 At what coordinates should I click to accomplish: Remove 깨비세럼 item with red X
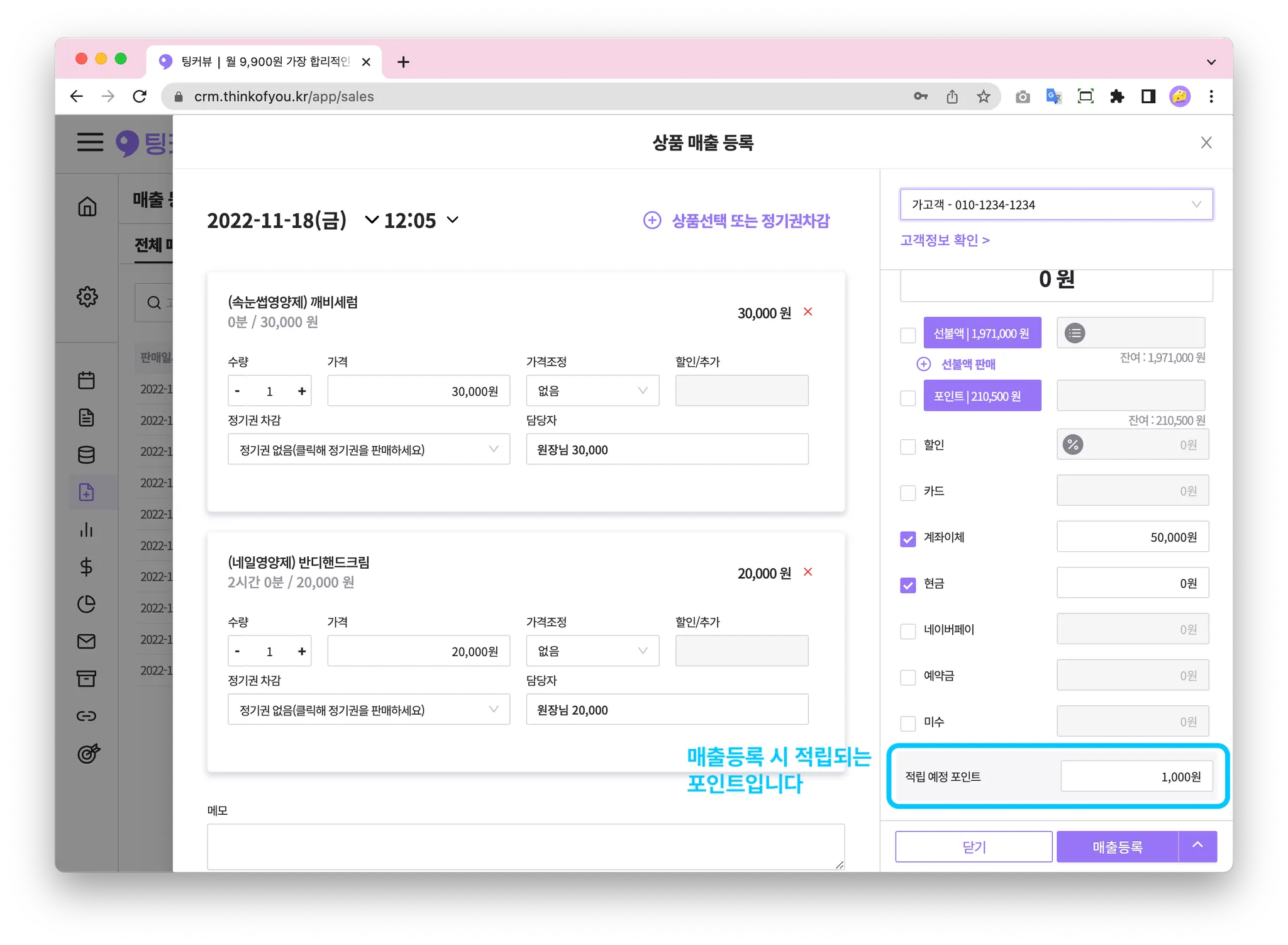click(x=808, y=312)
